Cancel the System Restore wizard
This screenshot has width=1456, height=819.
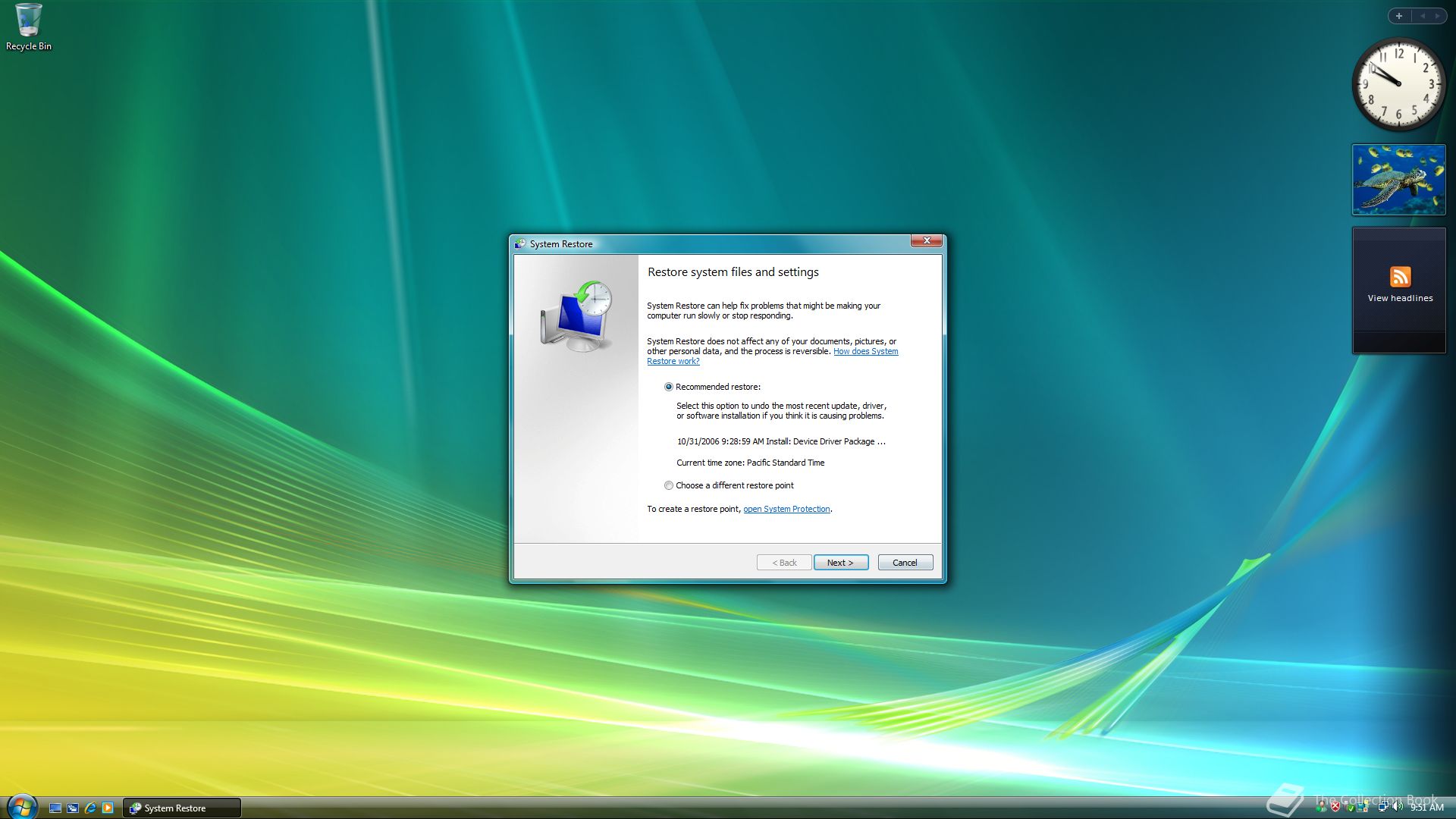[905, 563]
